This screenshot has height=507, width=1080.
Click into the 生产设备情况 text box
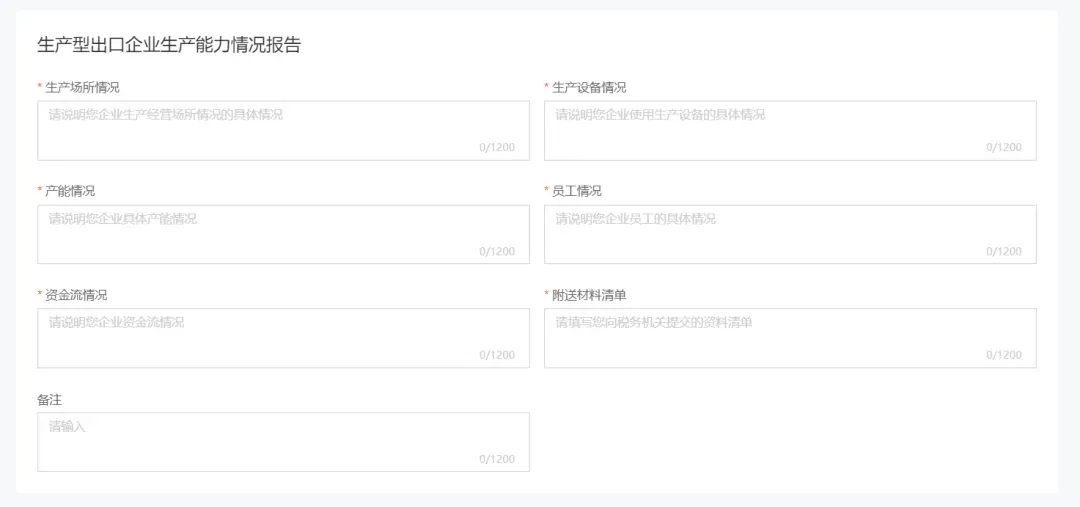pyautogui.click(x=790, y=131)
